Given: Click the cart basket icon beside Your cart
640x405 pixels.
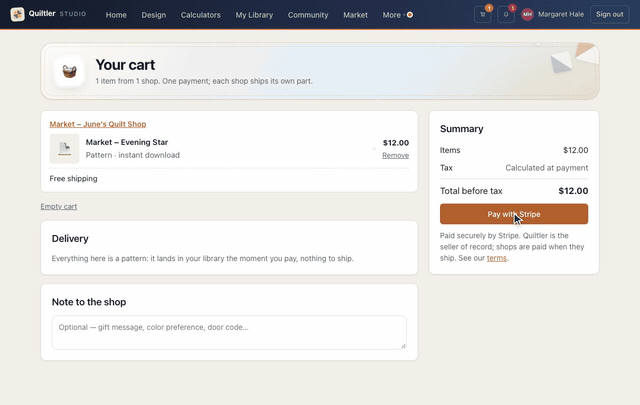Looking at the screenshot, I should click(x=69, y=72).
